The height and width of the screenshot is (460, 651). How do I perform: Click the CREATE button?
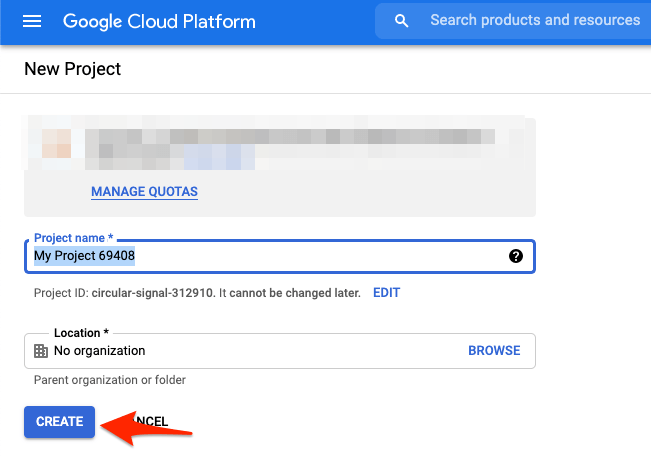[x=59, y=422]
